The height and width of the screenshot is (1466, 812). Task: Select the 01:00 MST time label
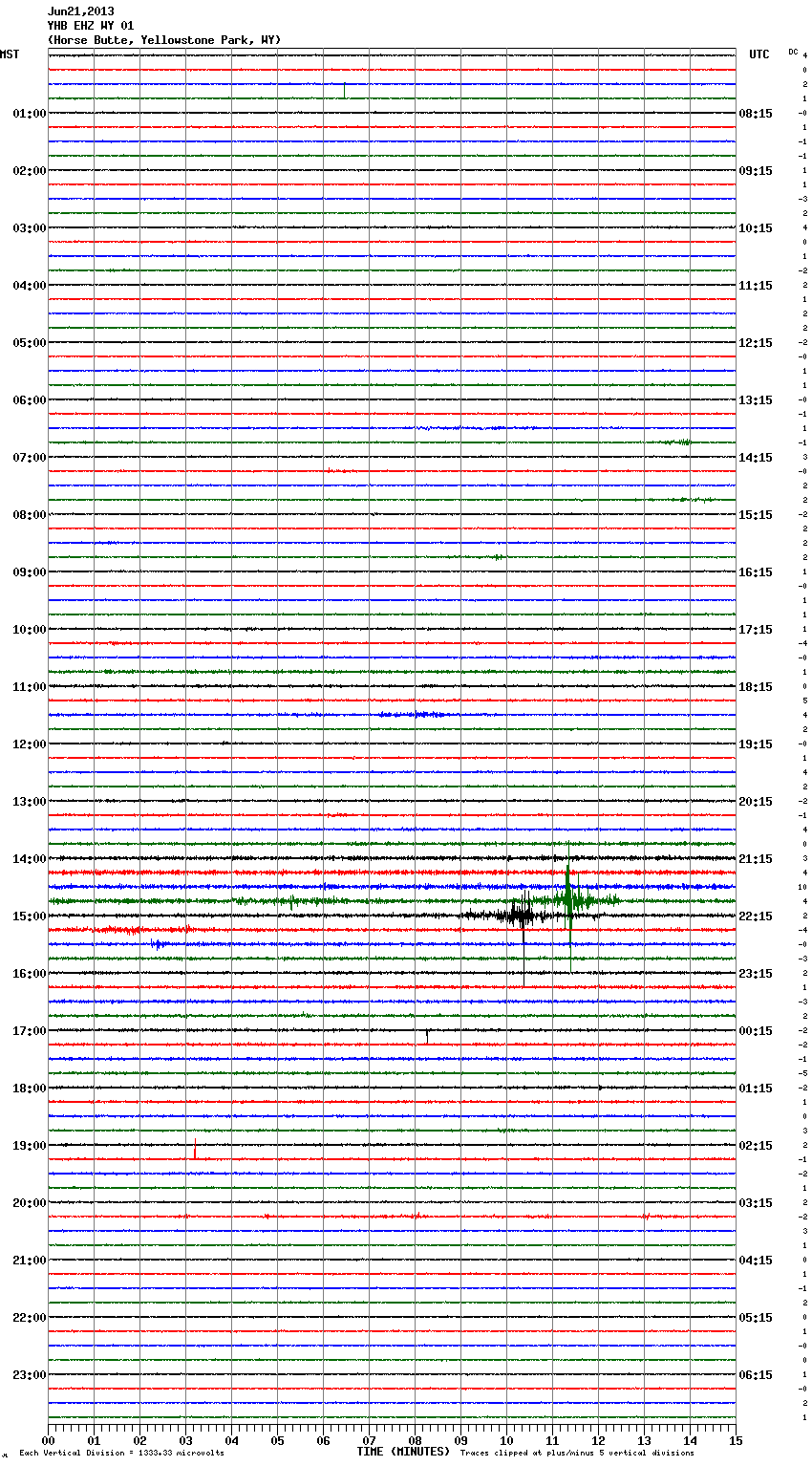tap(29, 114)
